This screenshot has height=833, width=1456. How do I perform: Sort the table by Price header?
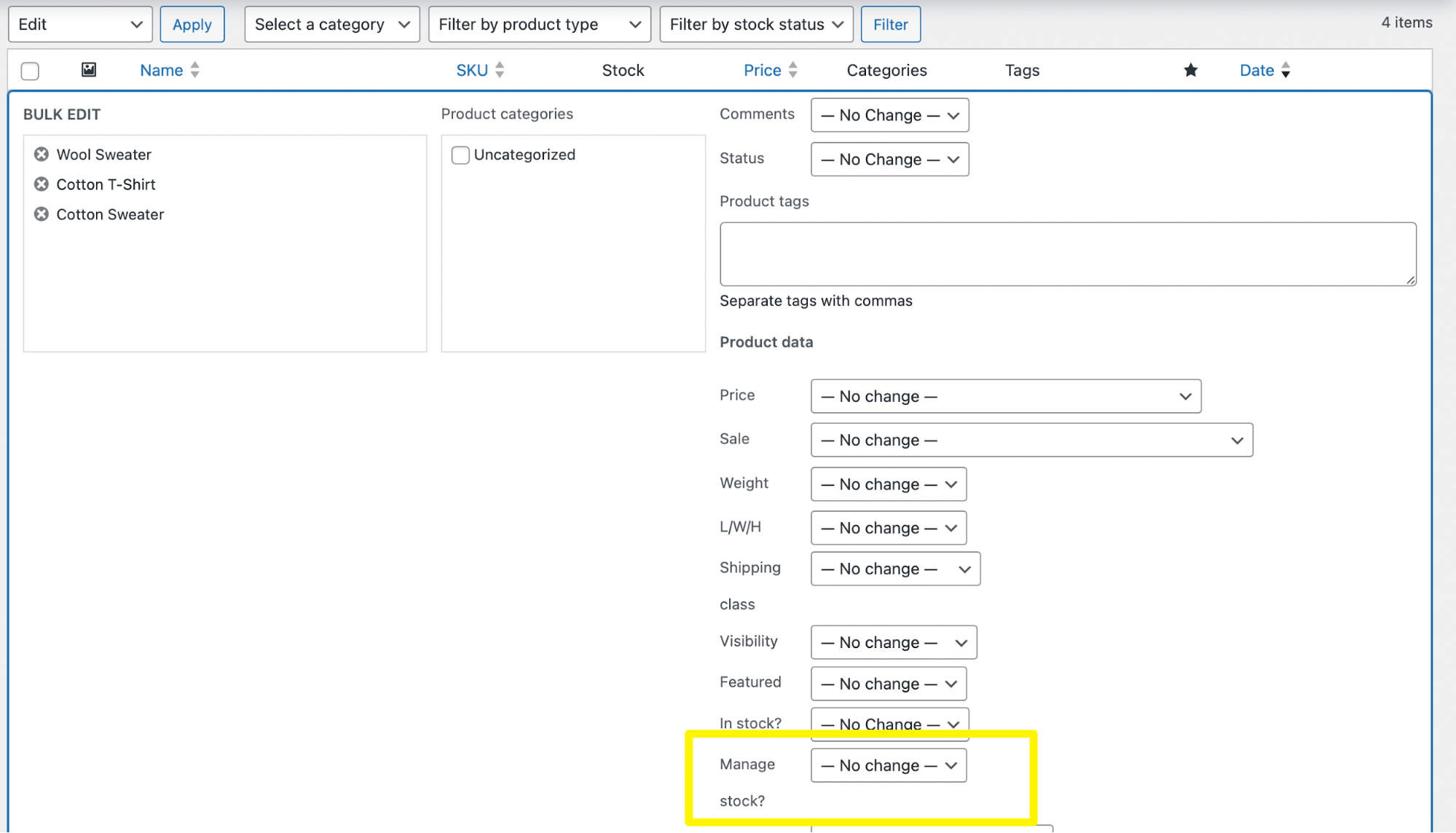point(762,70)
